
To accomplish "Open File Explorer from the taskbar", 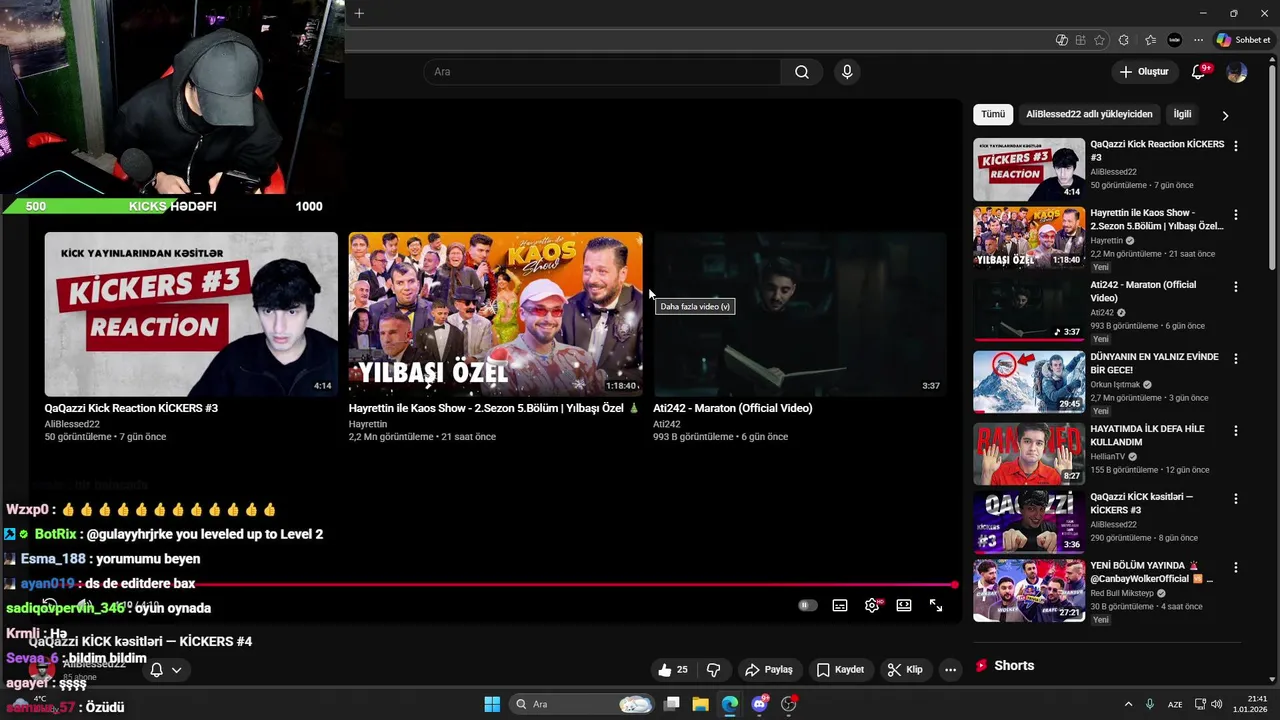I will click(700, 704).
